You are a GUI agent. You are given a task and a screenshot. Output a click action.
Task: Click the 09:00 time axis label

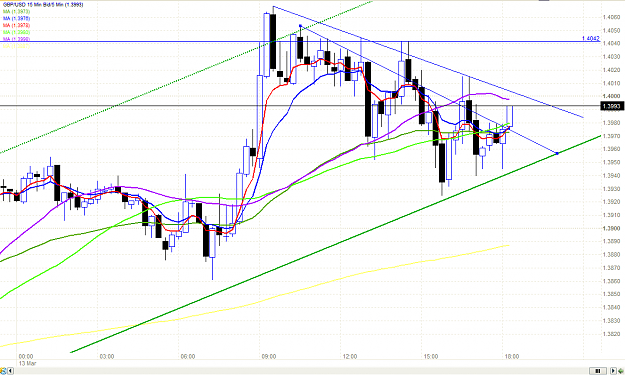(x=269, y=356)
